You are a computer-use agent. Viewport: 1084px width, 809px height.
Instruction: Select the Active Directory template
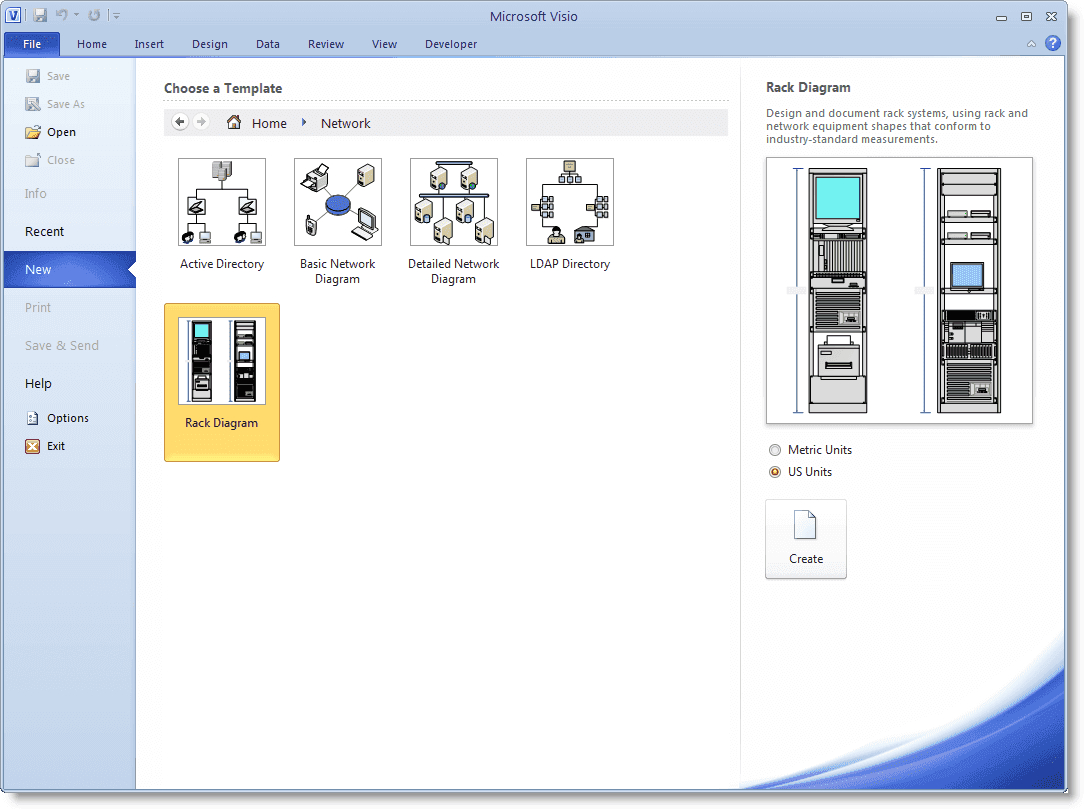click(222, 214)
